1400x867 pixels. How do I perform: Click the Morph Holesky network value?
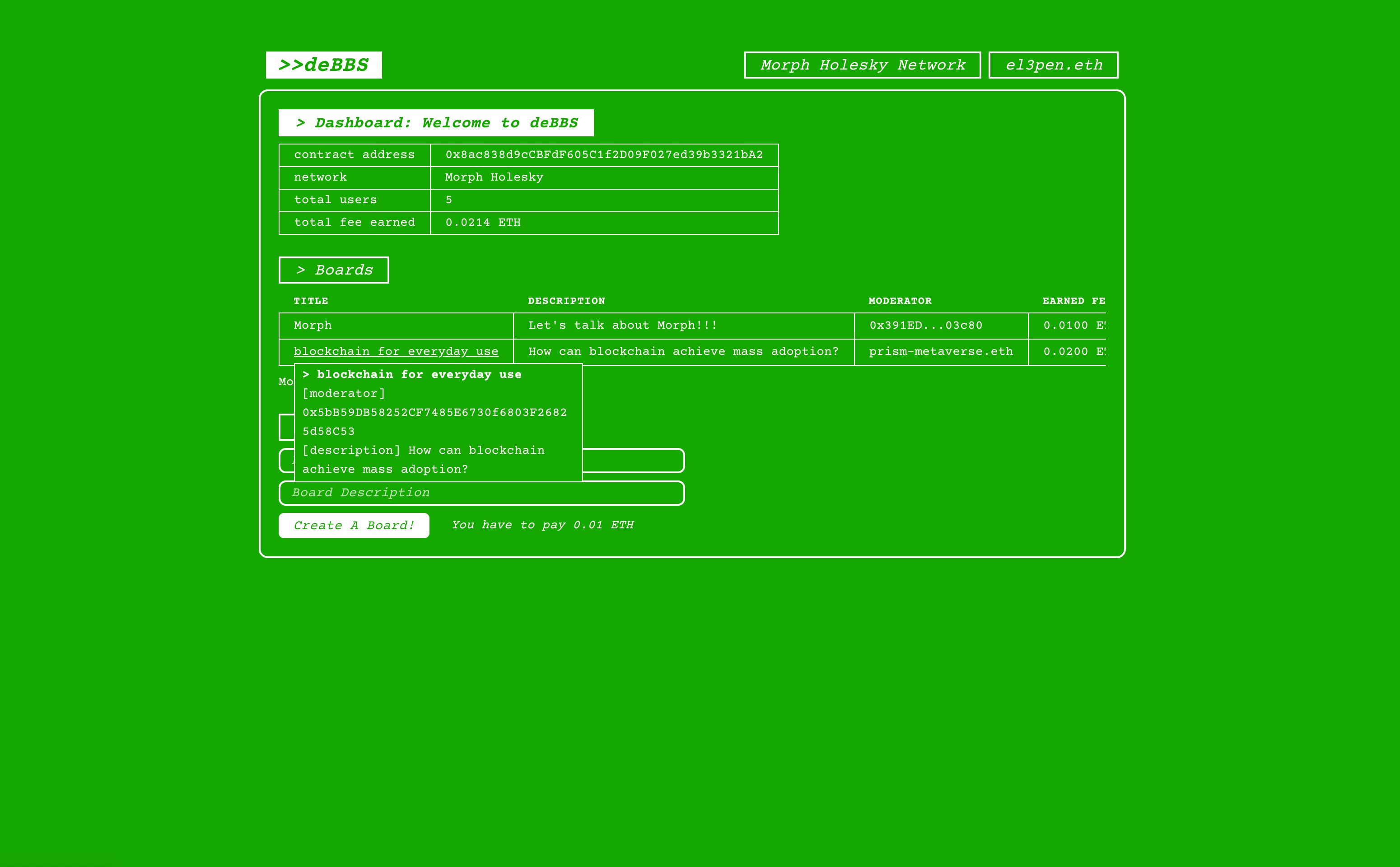pos(494,177)
